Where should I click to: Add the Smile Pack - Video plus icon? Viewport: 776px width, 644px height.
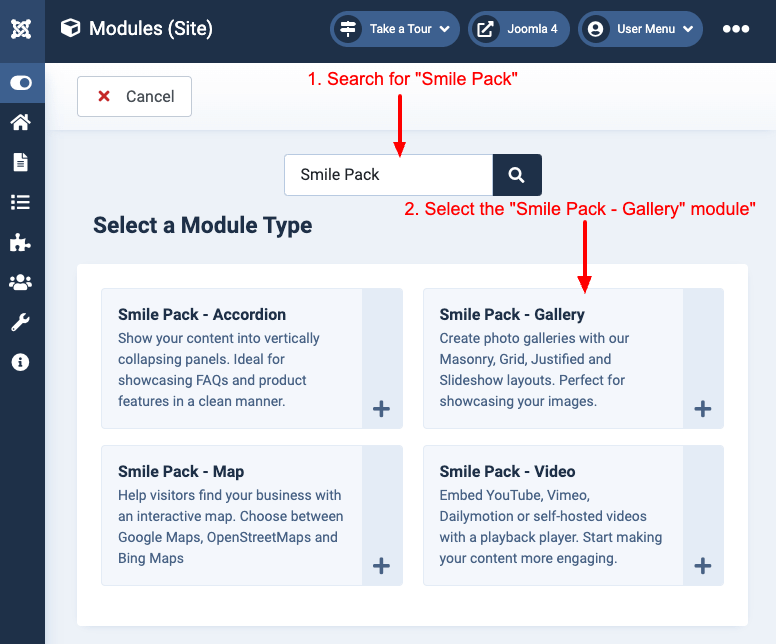703,566
